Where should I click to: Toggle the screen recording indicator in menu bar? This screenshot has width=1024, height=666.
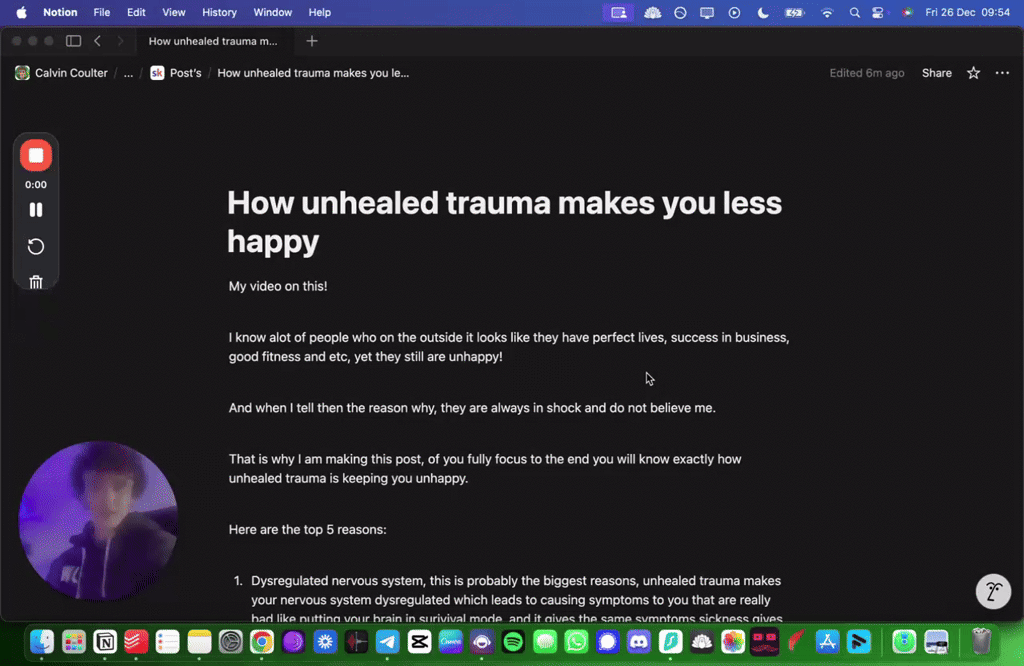[x=618, y=12]
